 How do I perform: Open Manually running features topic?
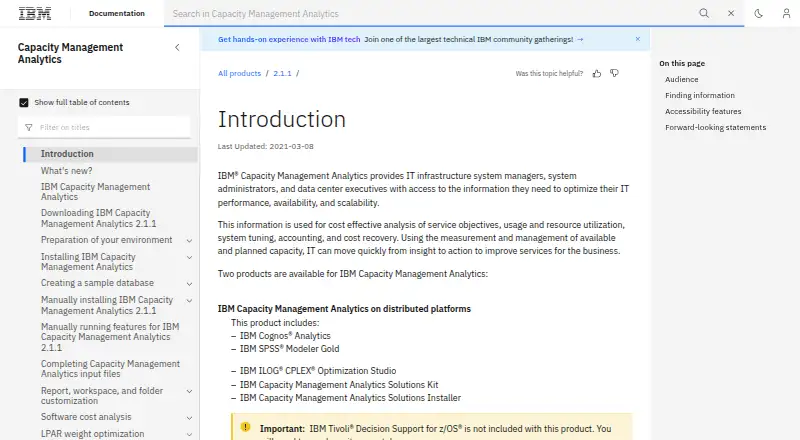tap(110, 337)
